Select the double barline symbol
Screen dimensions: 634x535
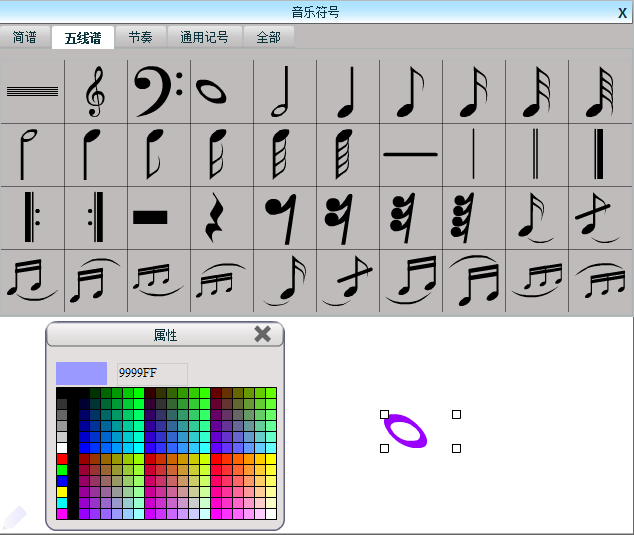coord(536,154)
